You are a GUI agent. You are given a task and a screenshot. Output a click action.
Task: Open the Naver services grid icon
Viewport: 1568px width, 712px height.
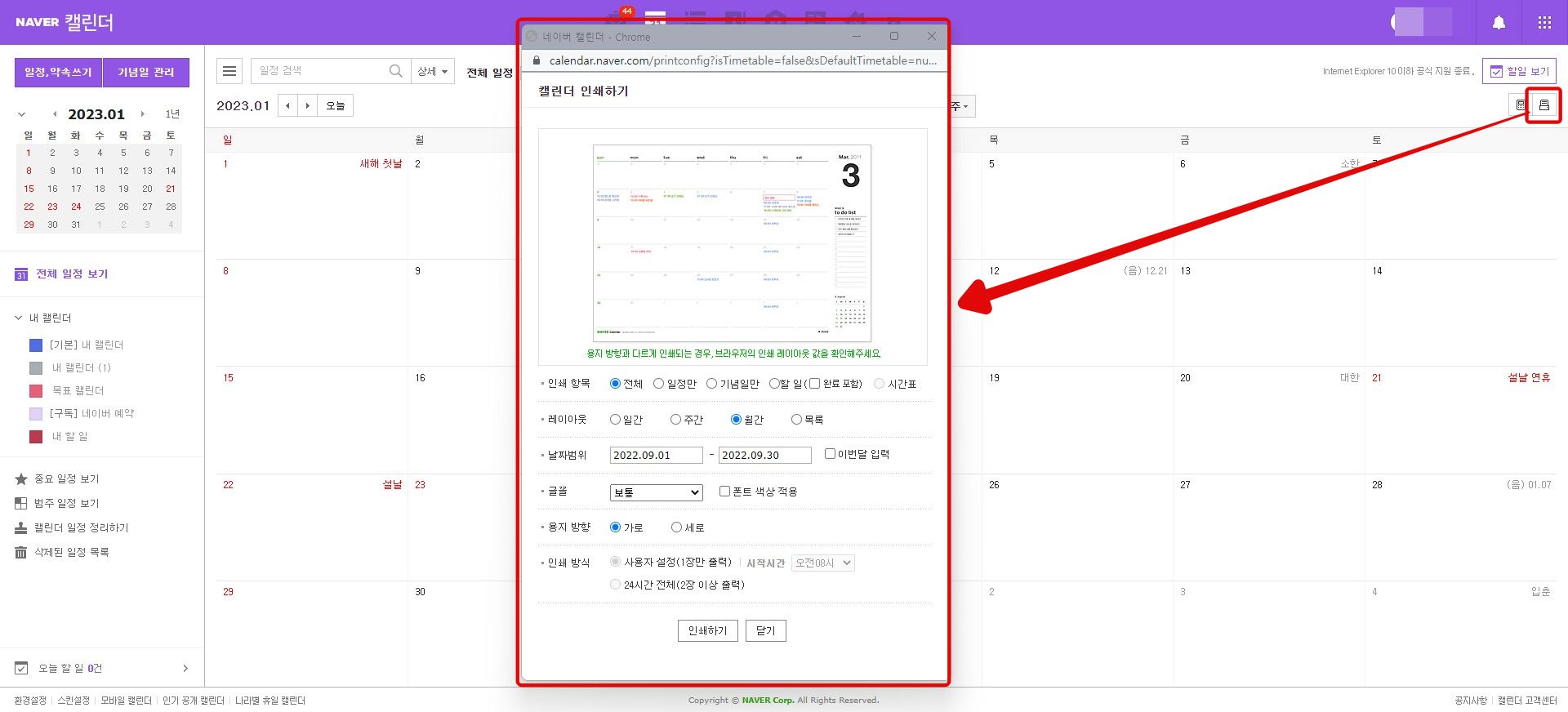tap(1544, 23)
